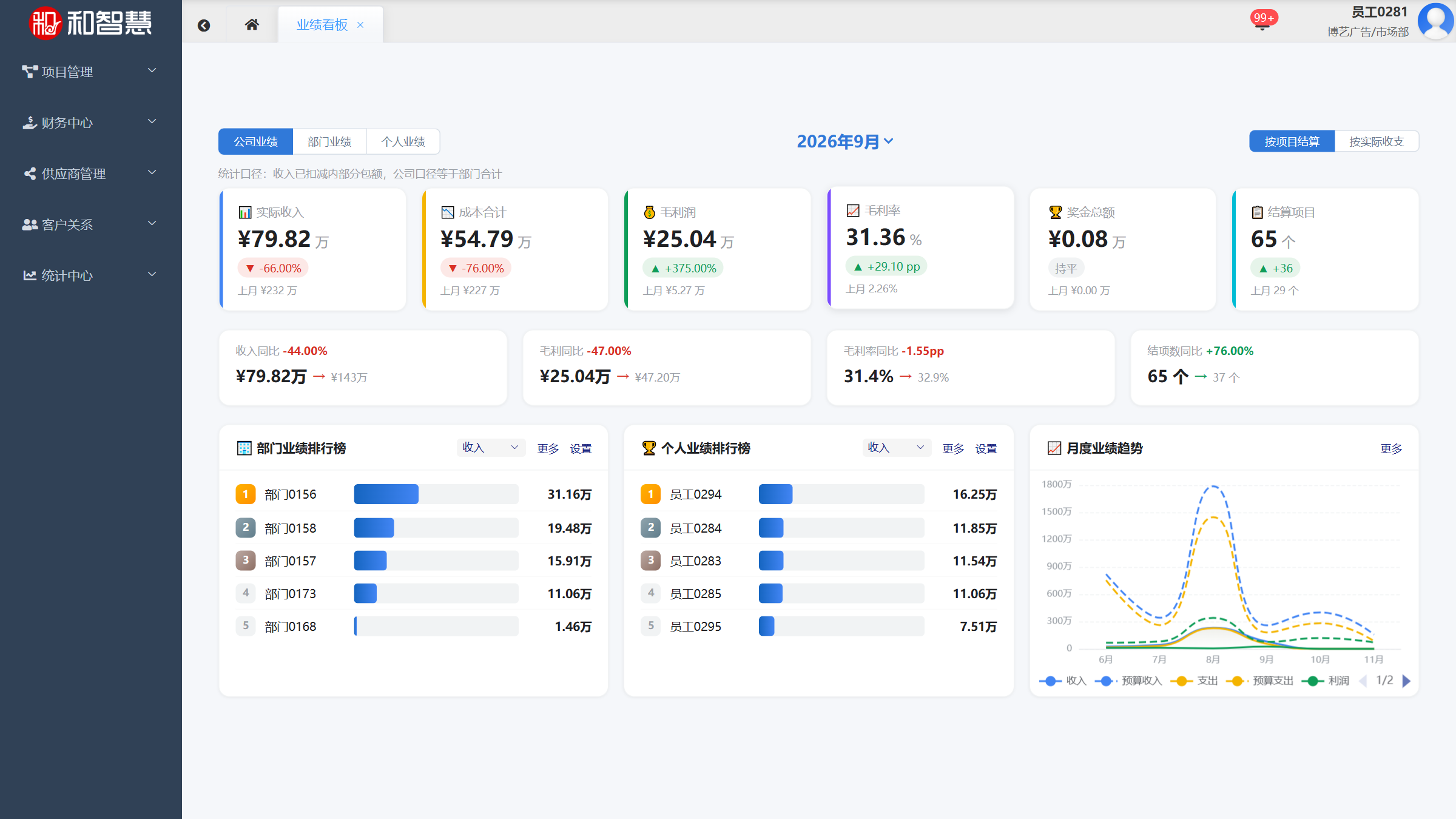
Task: Click the 个人业绩排行榜 trophy icon
Action: pos(649,448)
